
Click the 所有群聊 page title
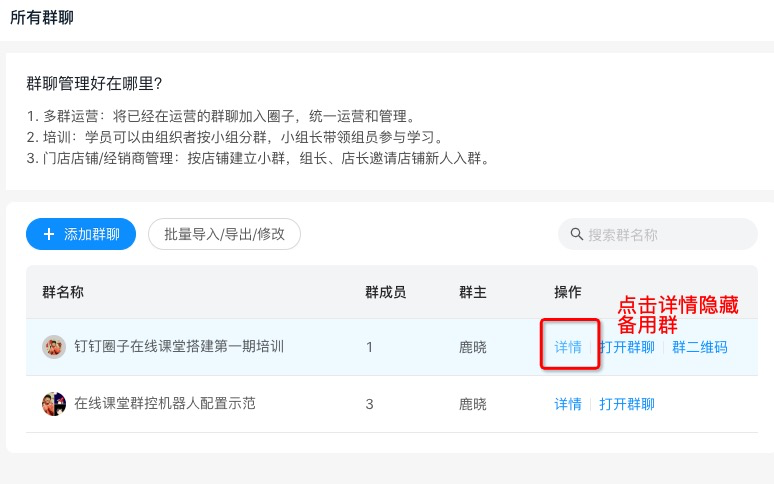click(42, 18)
